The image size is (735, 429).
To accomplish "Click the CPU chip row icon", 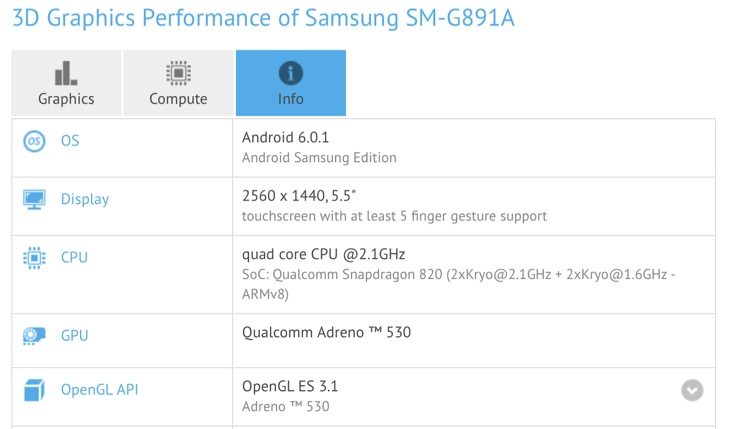I will pos(34,258).
